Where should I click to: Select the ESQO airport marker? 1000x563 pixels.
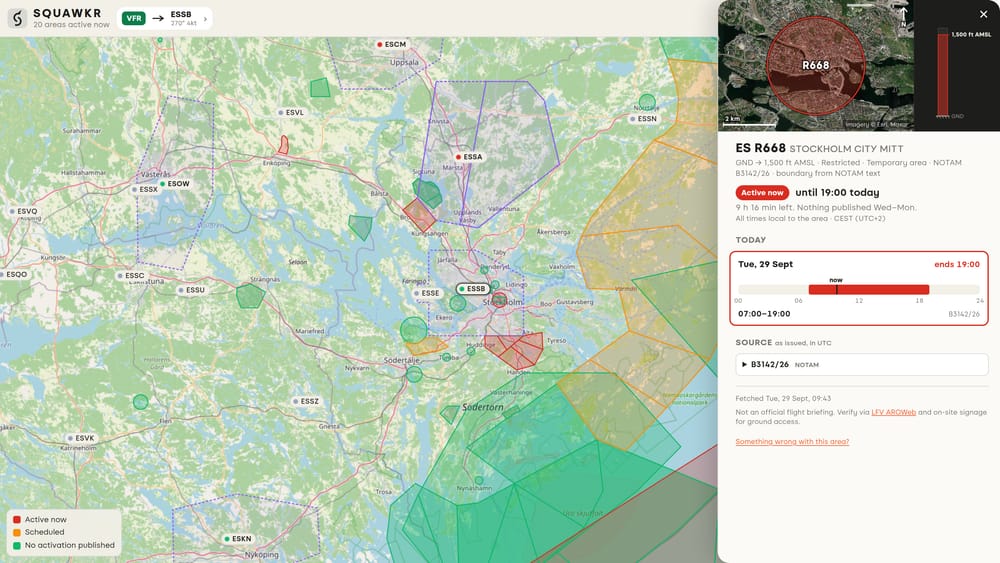[14, 274]
